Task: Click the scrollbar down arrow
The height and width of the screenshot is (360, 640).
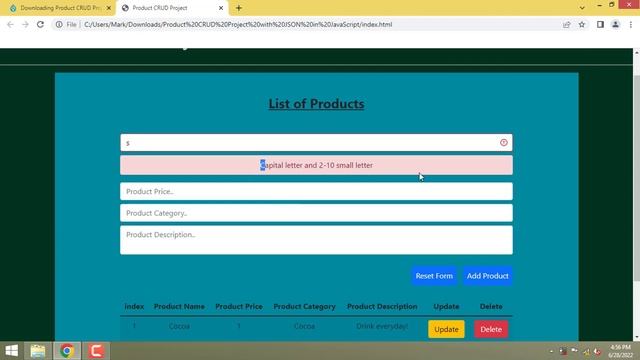Action: [636, 337]
